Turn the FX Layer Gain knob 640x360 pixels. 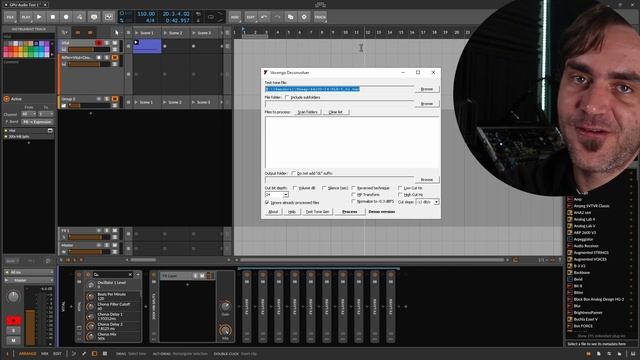coord(225,306)
